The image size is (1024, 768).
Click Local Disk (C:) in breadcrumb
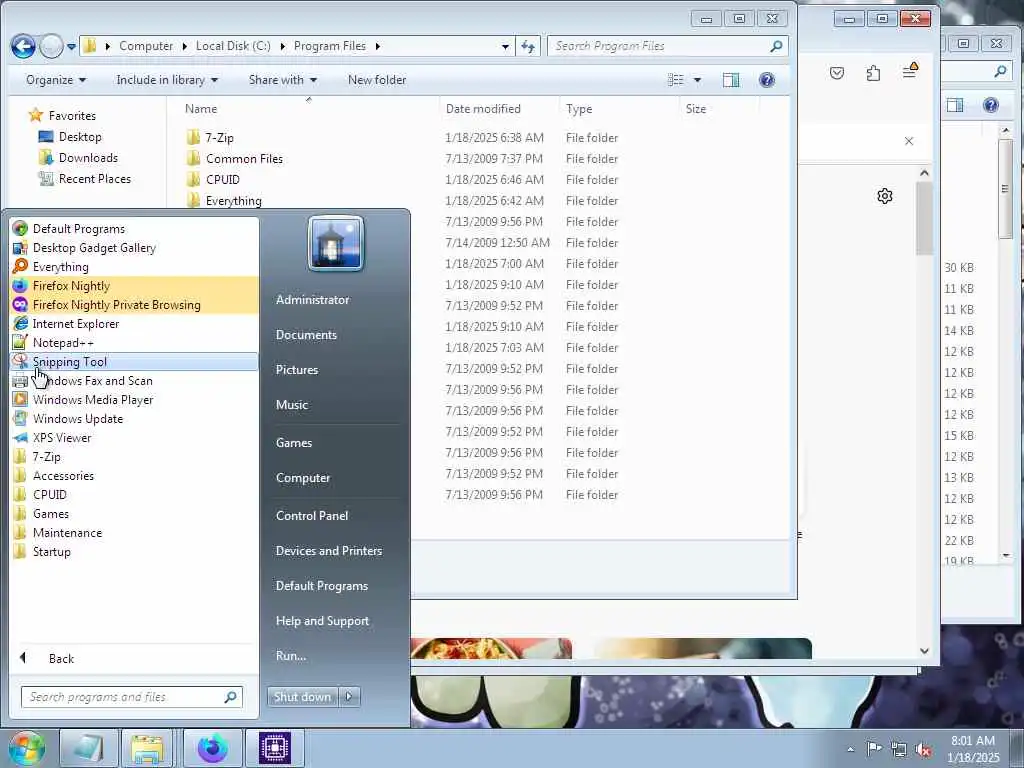(x=233, y=46)
